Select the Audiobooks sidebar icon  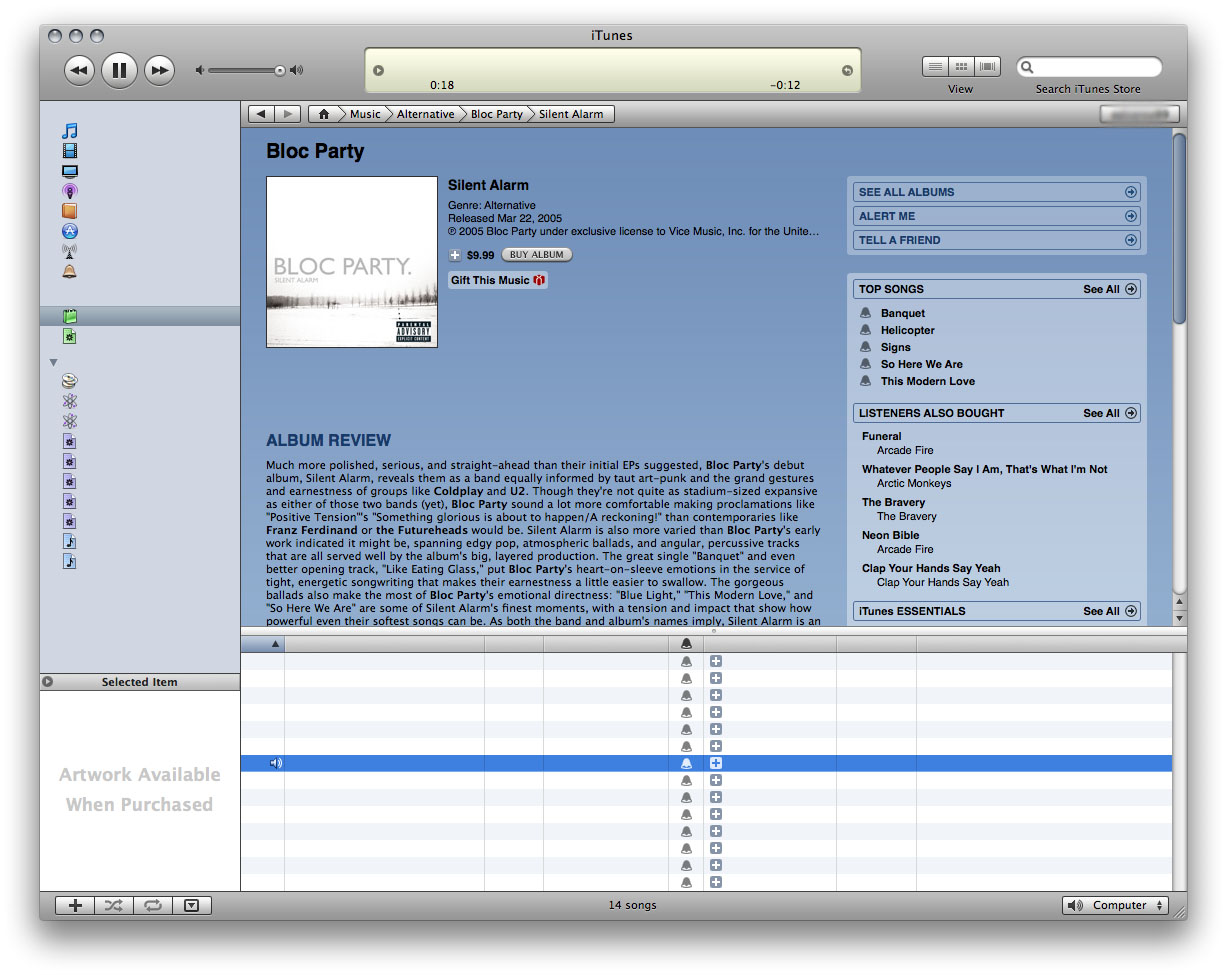coord(69,211)
